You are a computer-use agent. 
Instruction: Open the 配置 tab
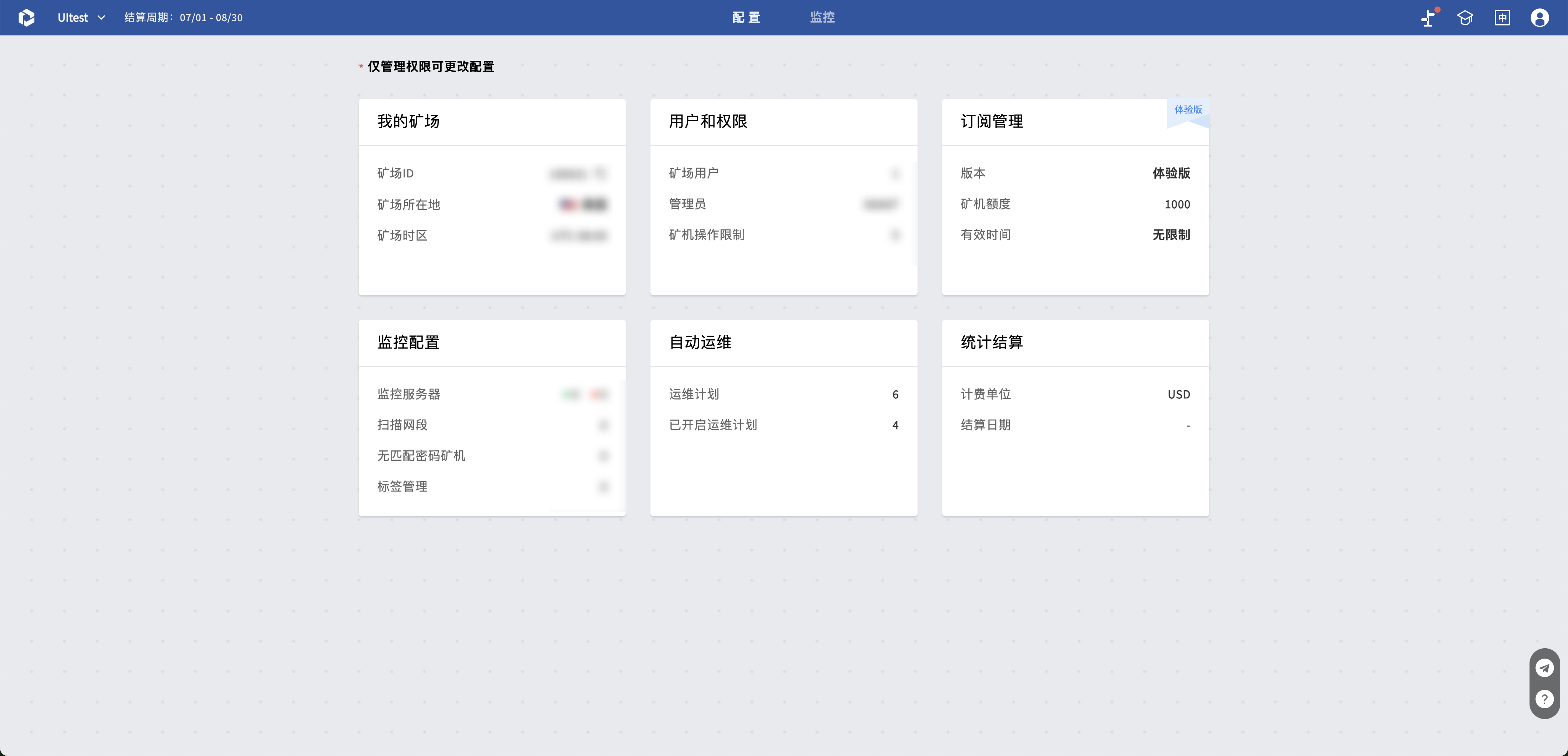pyautogui.click(x=746, y=18)
